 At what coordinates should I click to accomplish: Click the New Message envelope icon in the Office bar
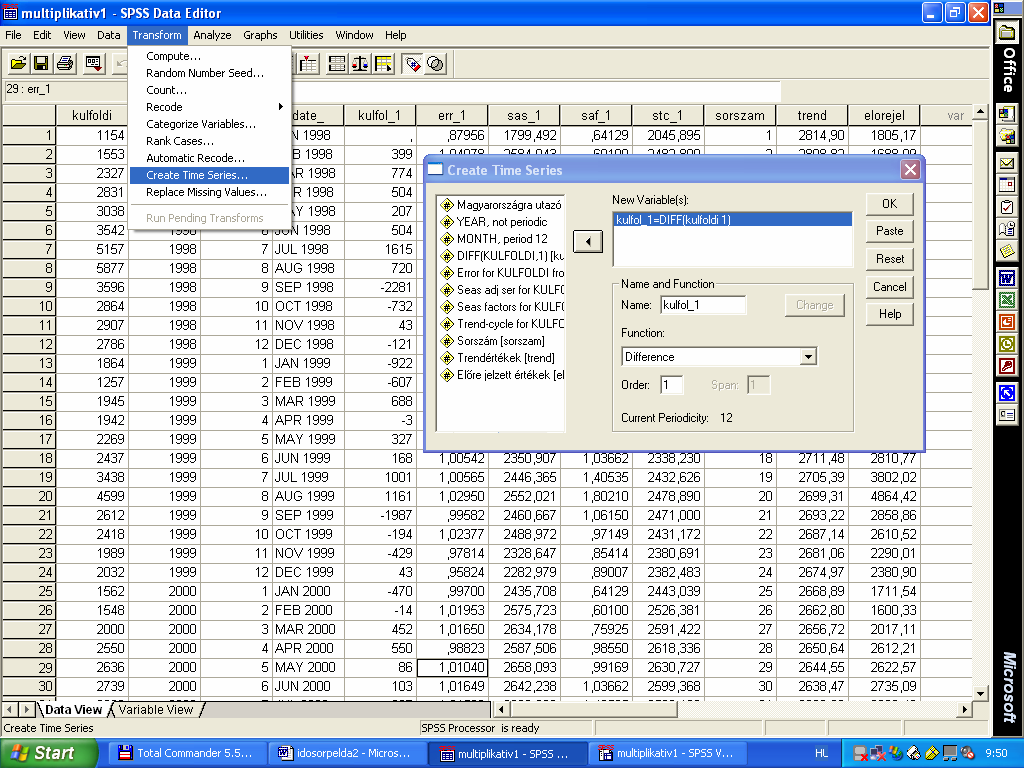1007,163
